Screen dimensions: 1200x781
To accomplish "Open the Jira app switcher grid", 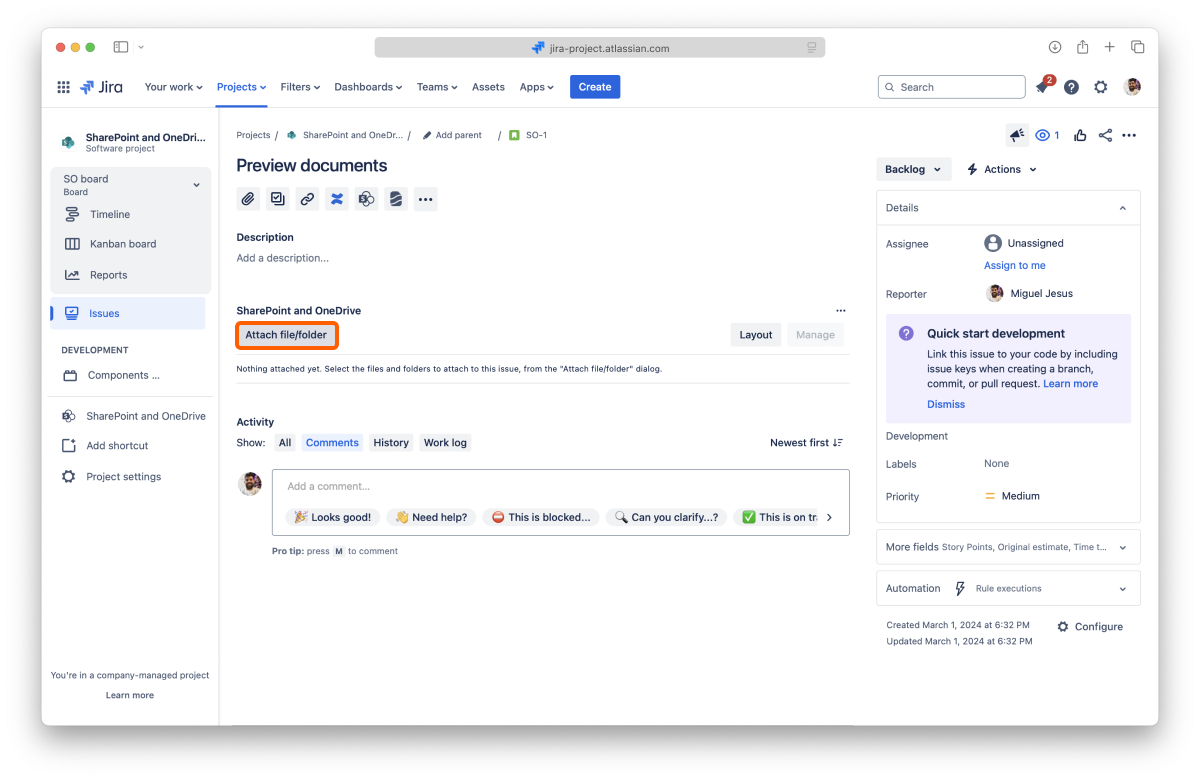I will (63, 87).
